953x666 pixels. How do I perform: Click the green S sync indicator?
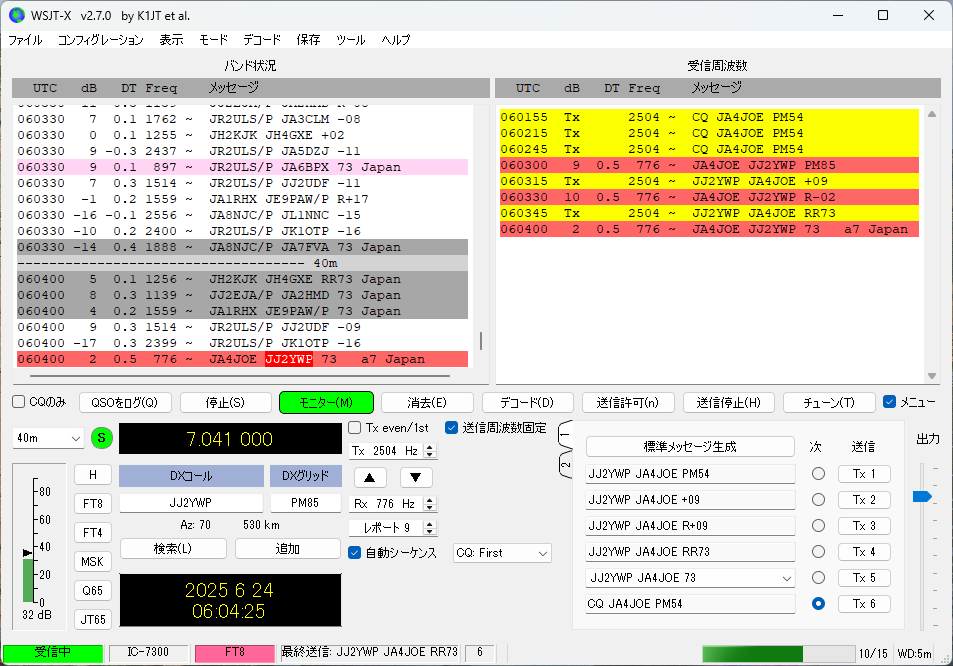click(x=101, y=438)
